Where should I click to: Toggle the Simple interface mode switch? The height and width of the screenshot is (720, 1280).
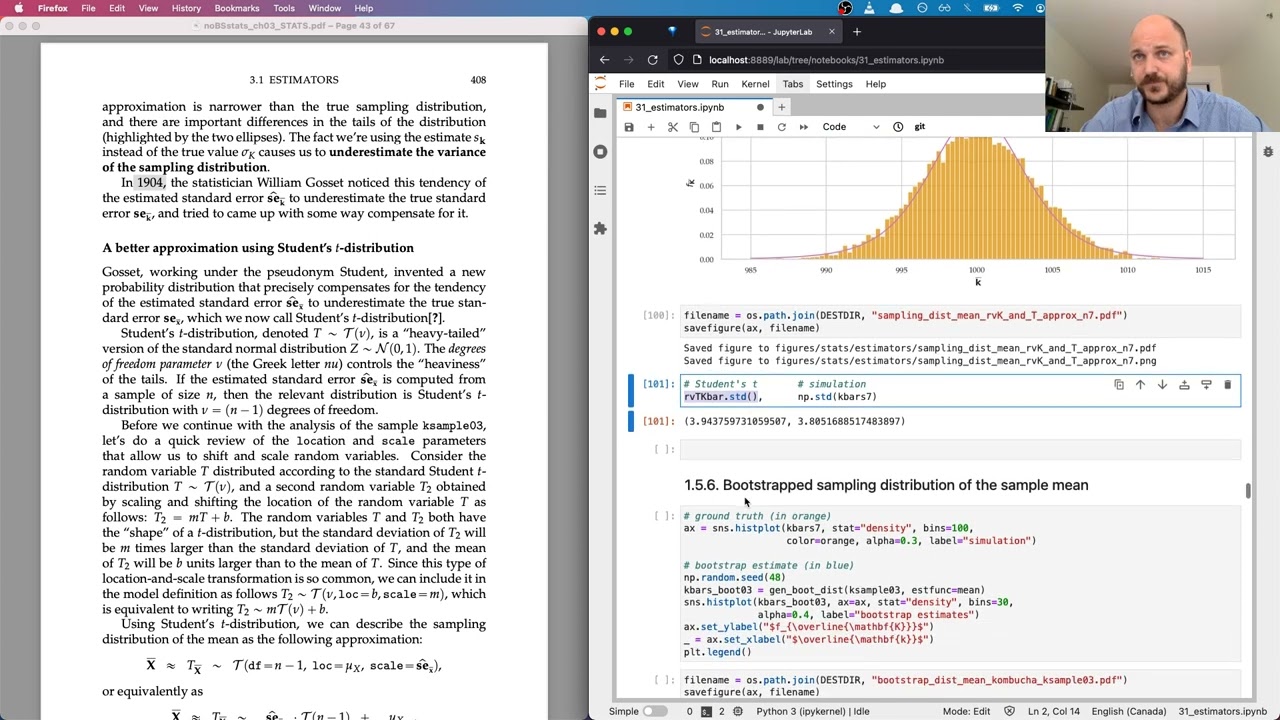pyautogui.click(x=654, y=711)
